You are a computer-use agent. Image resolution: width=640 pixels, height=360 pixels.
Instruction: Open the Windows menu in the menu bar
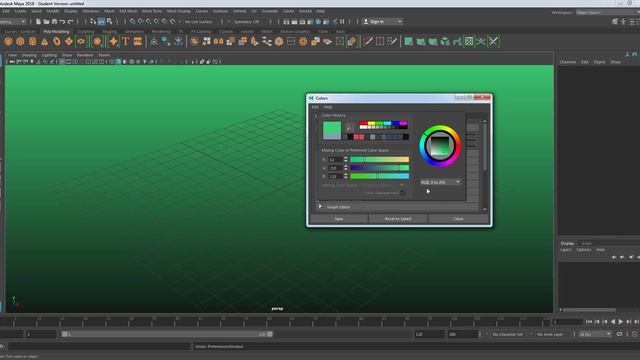pyautogui.click(x=91, y=11)
